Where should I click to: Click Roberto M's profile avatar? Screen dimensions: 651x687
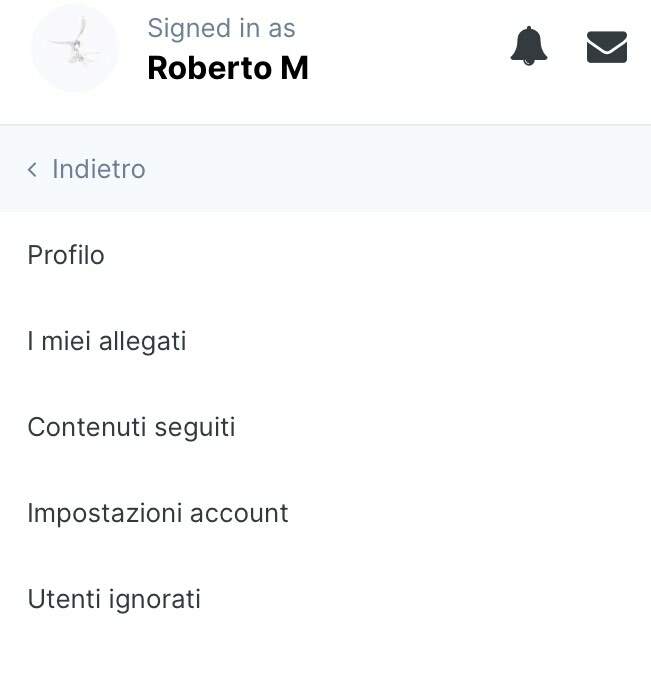(75, 48)
